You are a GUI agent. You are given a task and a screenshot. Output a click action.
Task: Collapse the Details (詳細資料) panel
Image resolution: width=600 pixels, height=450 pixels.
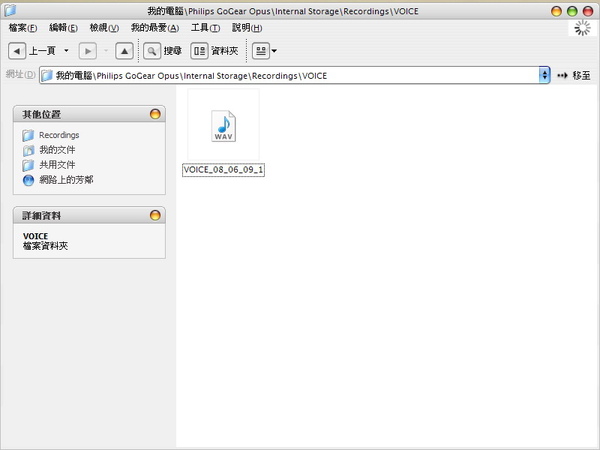155,215
